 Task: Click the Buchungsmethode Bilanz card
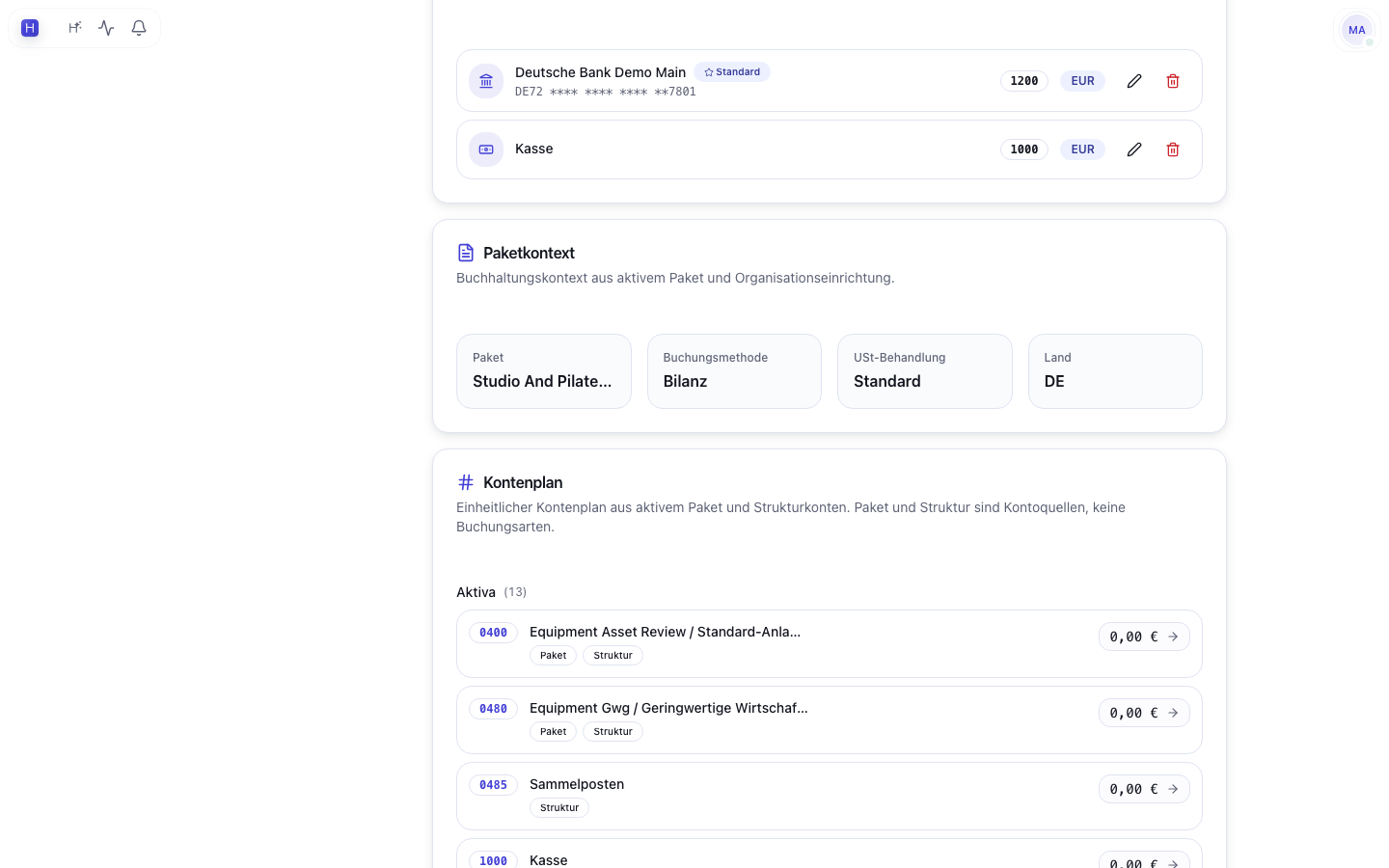click(734, 371)
